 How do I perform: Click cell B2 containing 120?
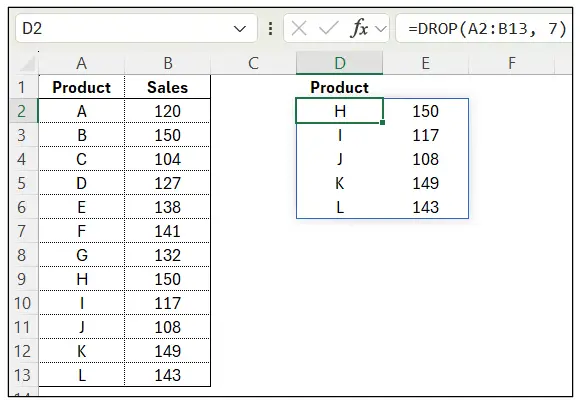pyautogui.click(x=168, y=111)
